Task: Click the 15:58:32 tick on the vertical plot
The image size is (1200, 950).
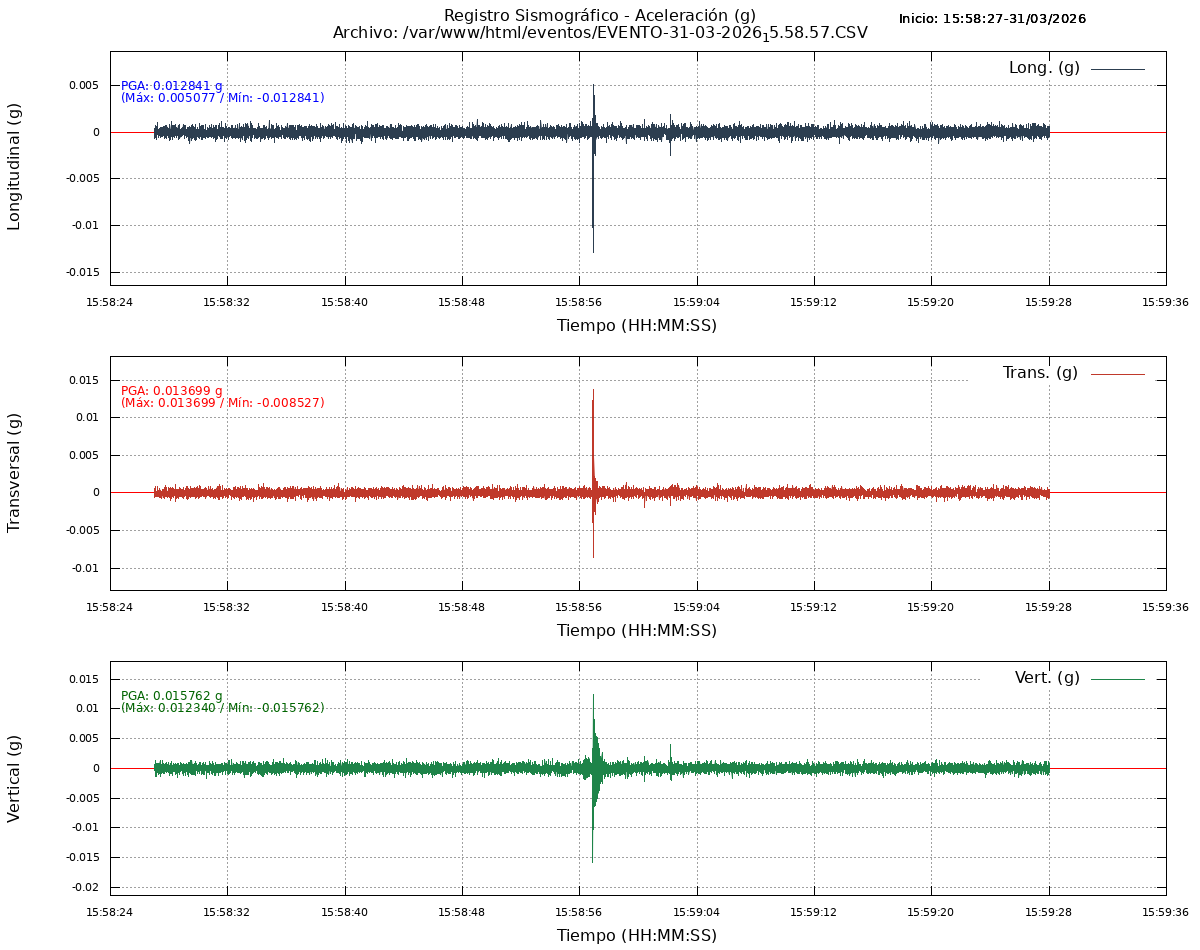Action: [x=227, y=912]
